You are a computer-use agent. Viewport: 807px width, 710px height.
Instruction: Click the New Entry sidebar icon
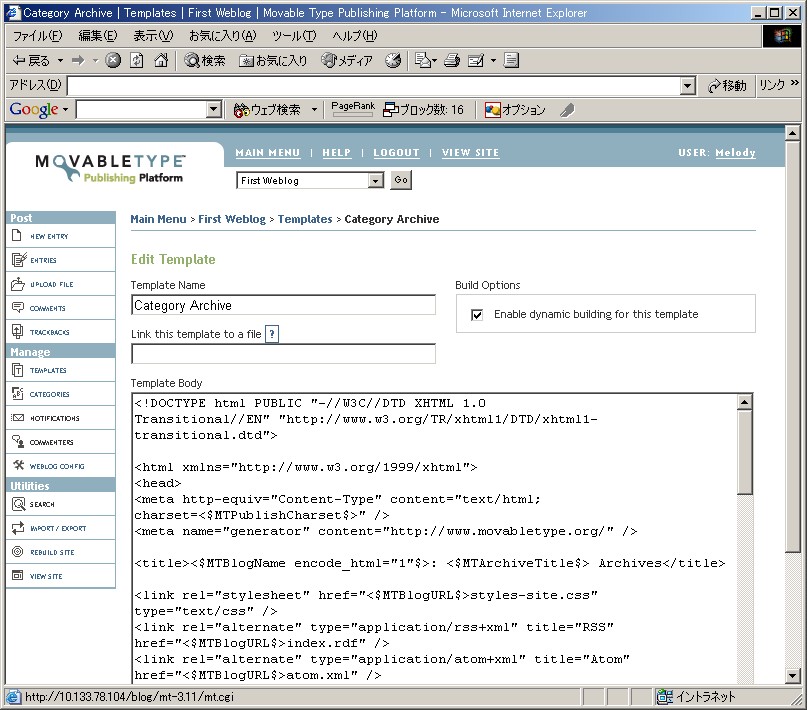[18, 236]
